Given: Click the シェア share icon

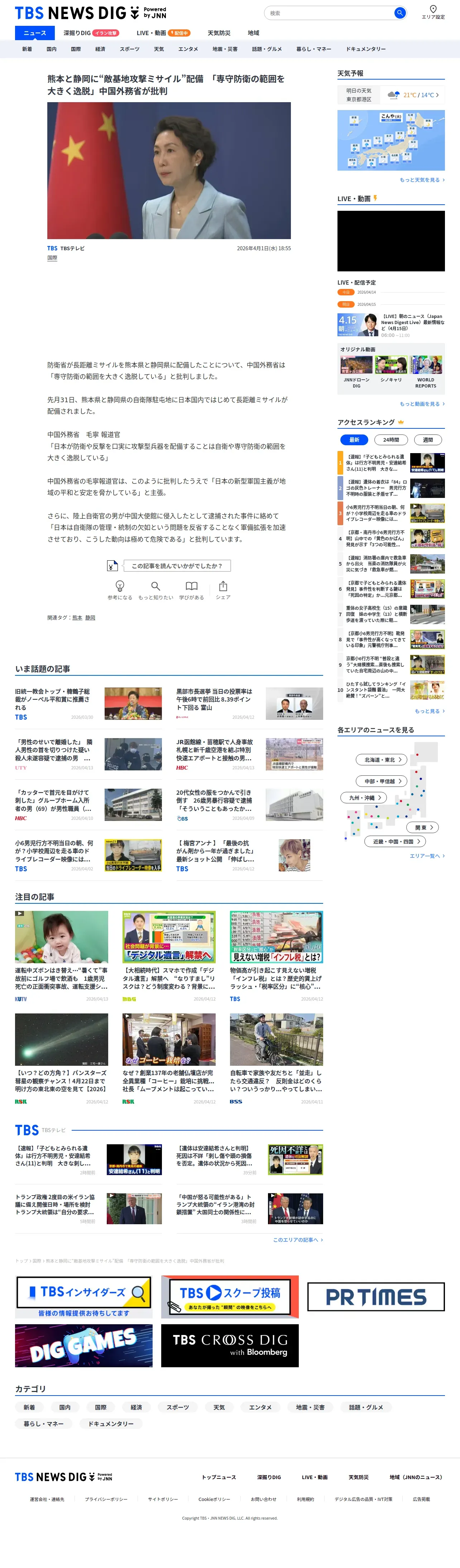Looking at the screenshot, I should [x=223, y=585].
